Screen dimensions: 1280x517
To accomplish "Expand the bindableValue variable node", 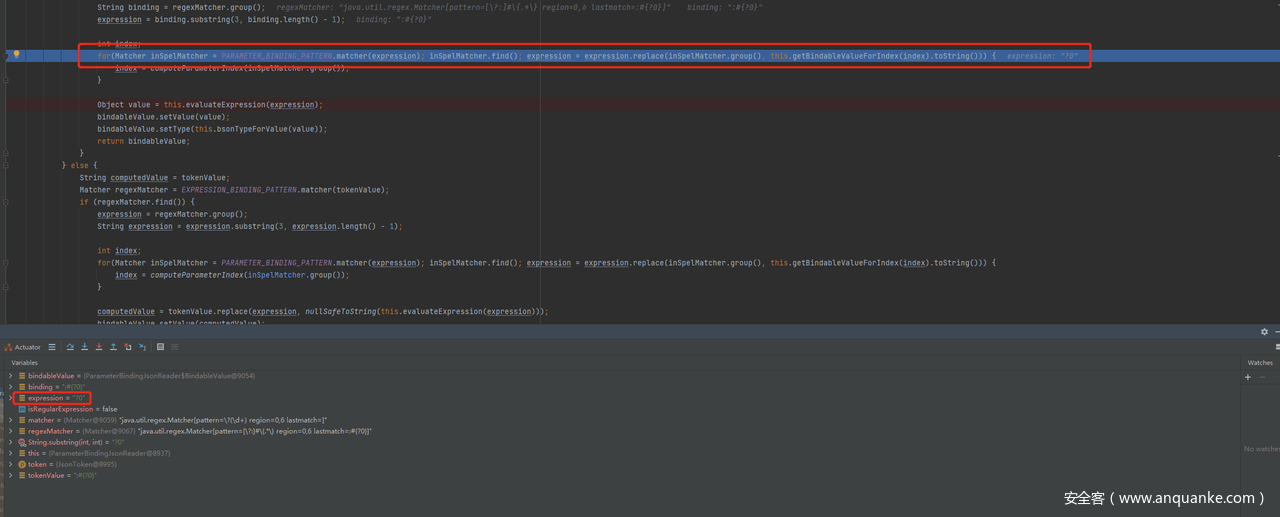I will point(11,376).
